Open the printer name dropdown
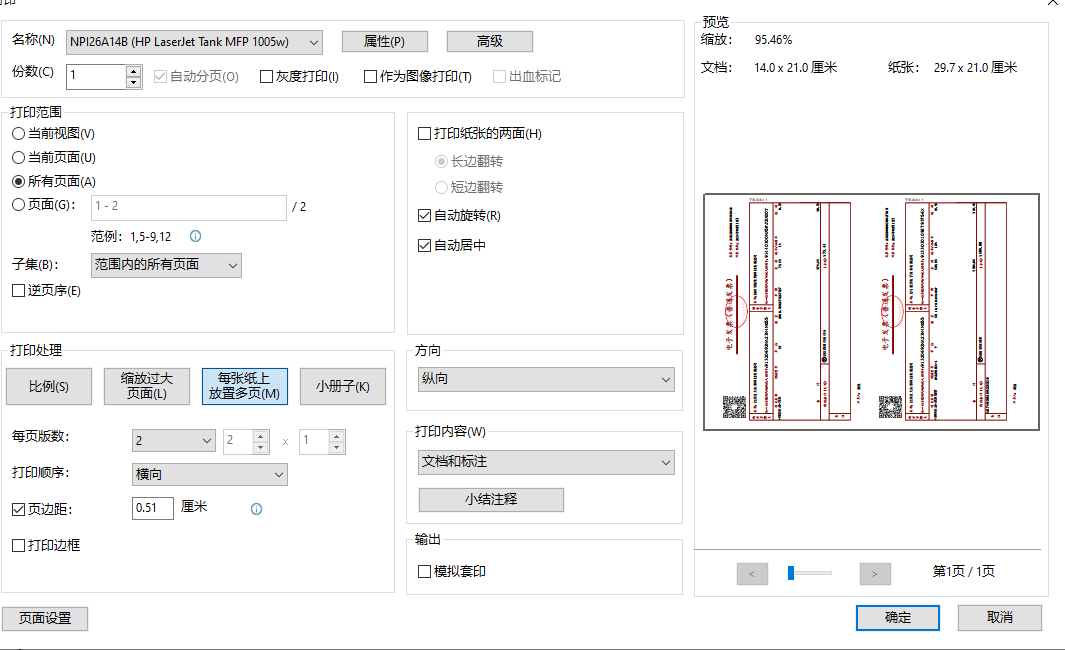1065x650 pixels. [194, 41]
